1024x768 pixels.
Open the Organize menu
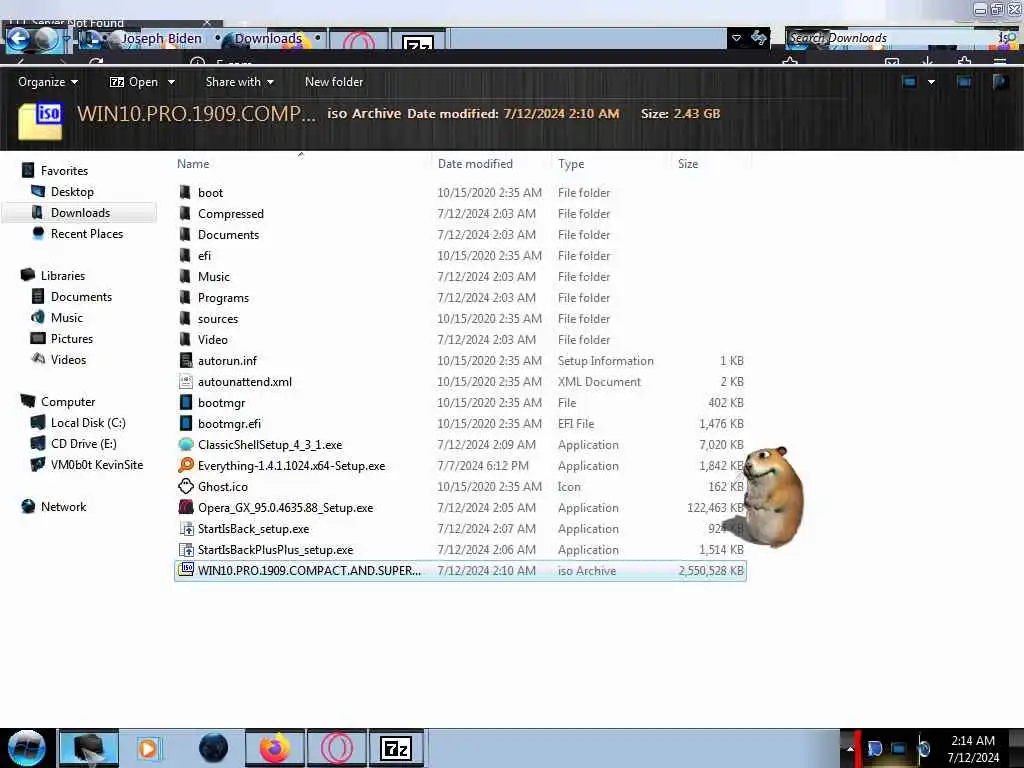click(x=48, y=82)
